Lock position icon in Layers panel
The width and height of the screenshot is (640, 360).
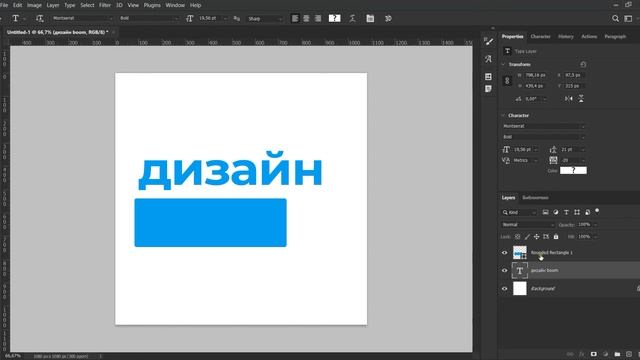(536, 237)
